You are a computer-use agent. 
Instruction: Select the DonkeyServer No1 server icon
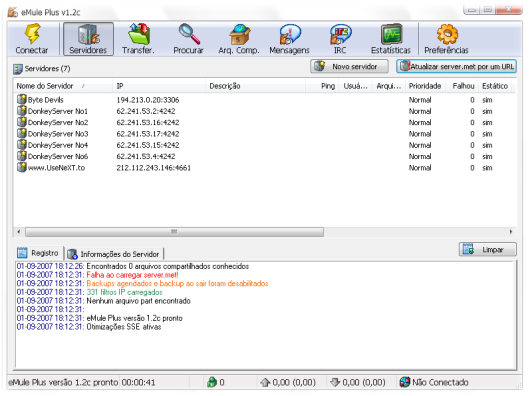pos(22,111)
